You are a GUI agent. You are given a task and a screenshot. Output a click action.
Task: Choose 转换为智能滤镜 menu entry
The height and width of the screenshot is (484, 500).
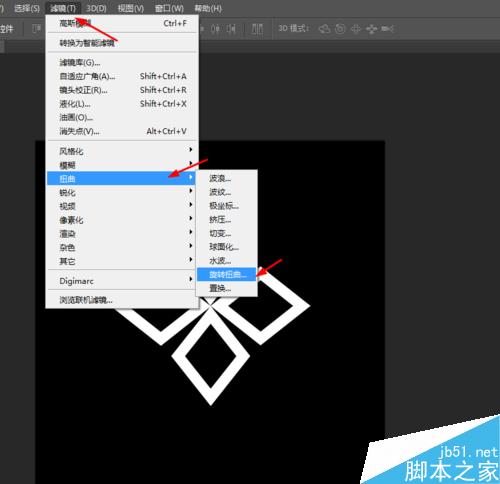click(x=122, y=43)
